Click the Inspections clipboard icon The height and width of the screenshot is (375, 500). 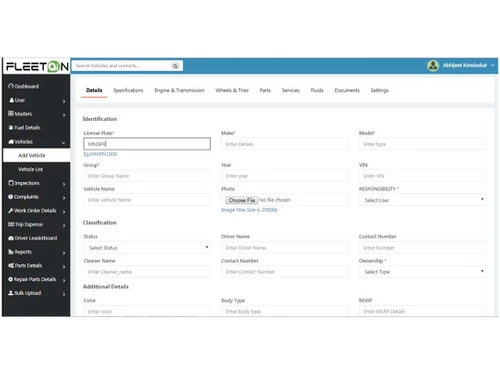[11, 183]
